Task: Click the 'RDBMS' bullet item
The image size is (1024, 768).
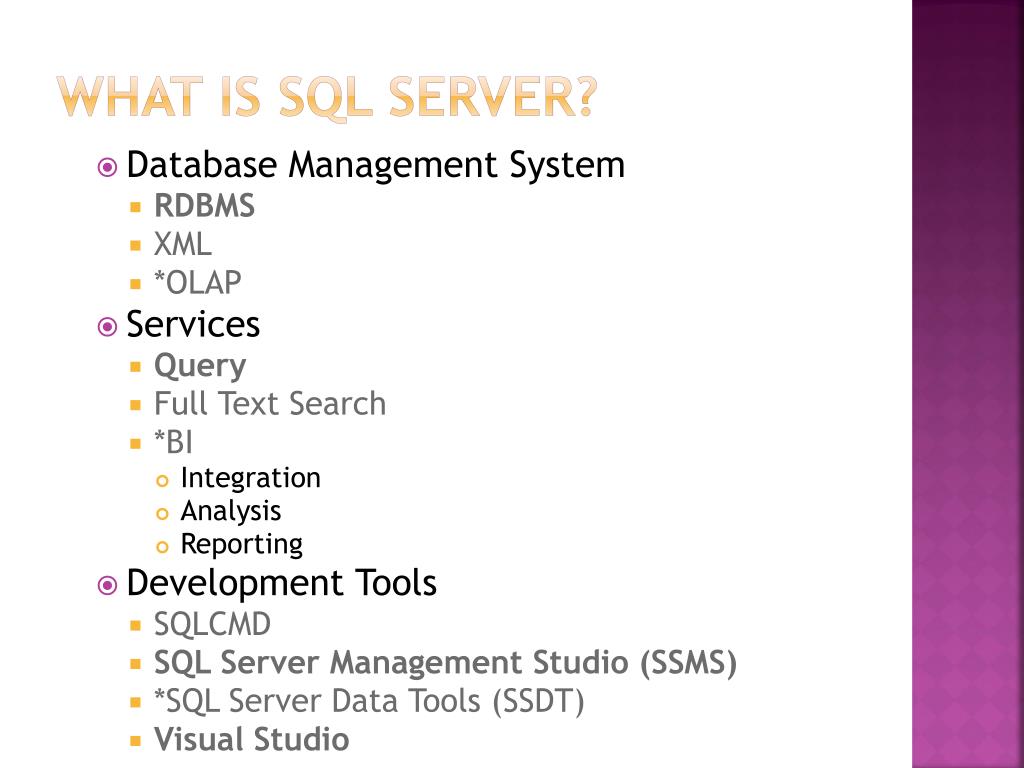Action: pyautogui.click(x=204, y=206)
